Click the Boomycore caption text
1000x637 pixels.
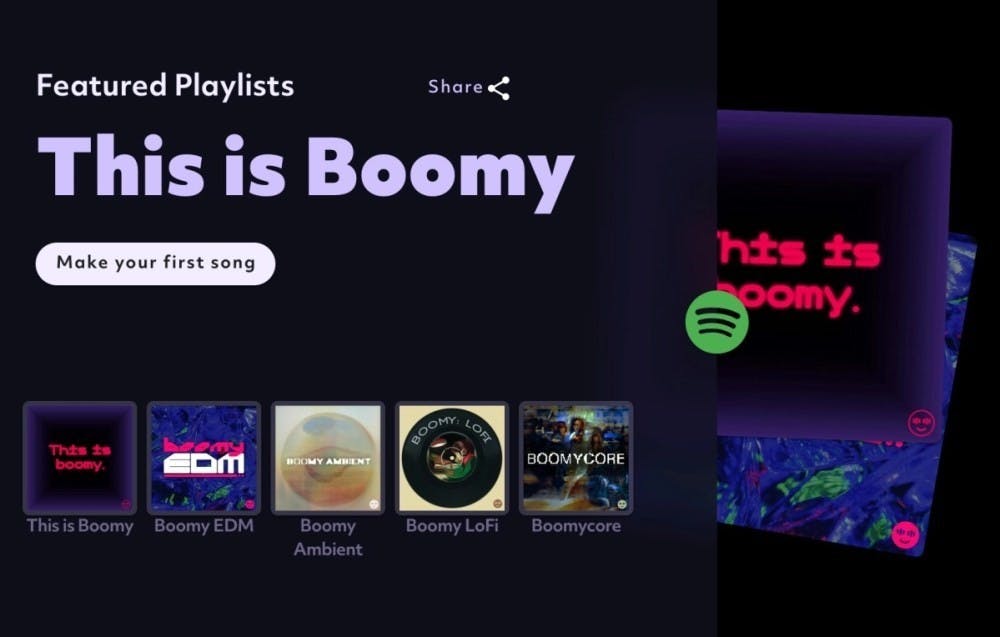pos(576,526)
